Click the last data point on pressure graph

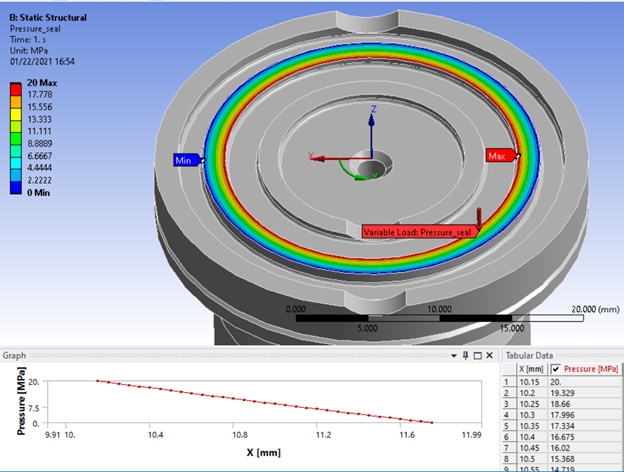click(x=432, y=423)
